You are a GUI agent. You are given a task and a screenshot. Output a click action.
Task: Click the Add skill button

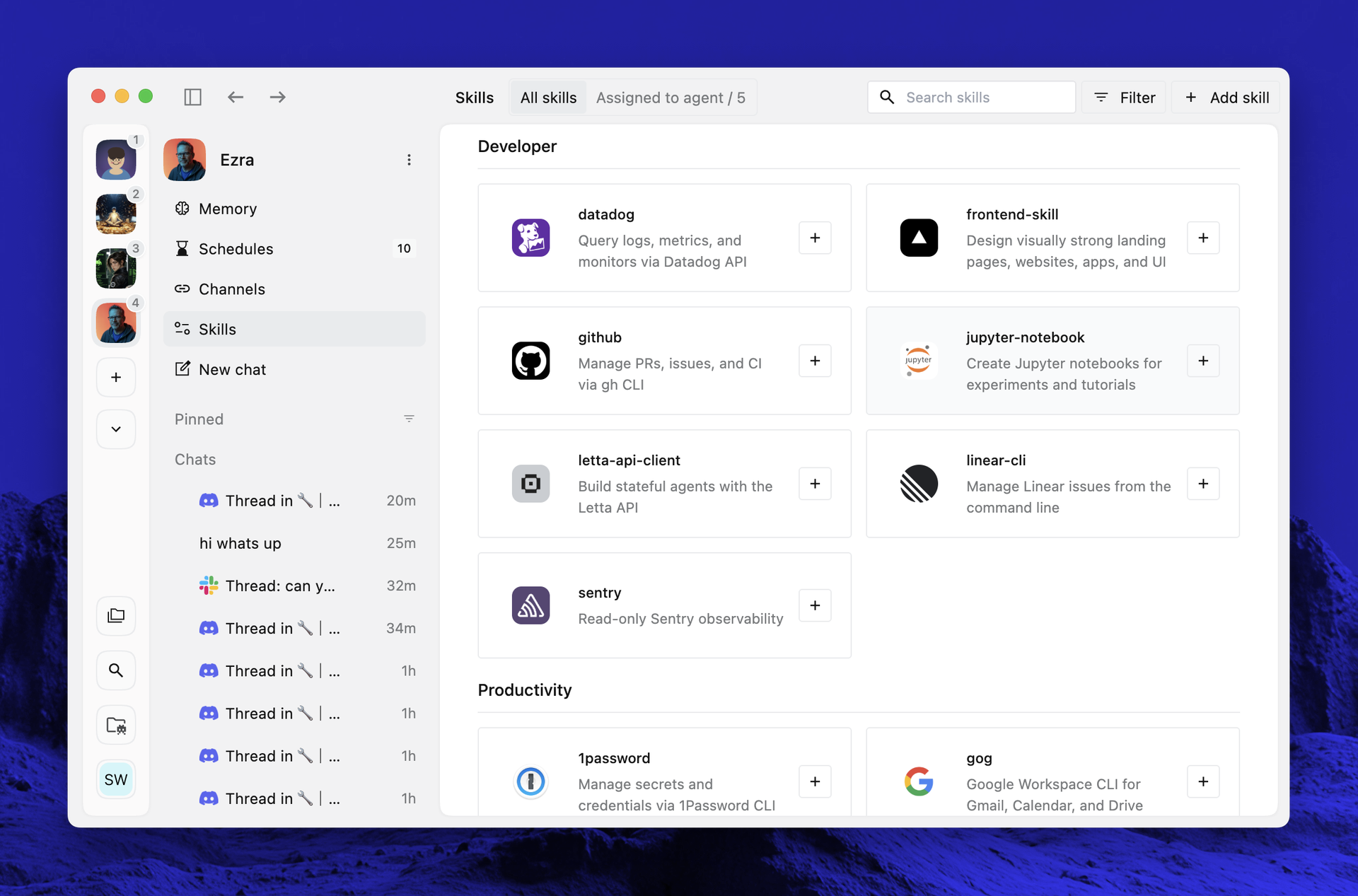tap(1226, 98)
